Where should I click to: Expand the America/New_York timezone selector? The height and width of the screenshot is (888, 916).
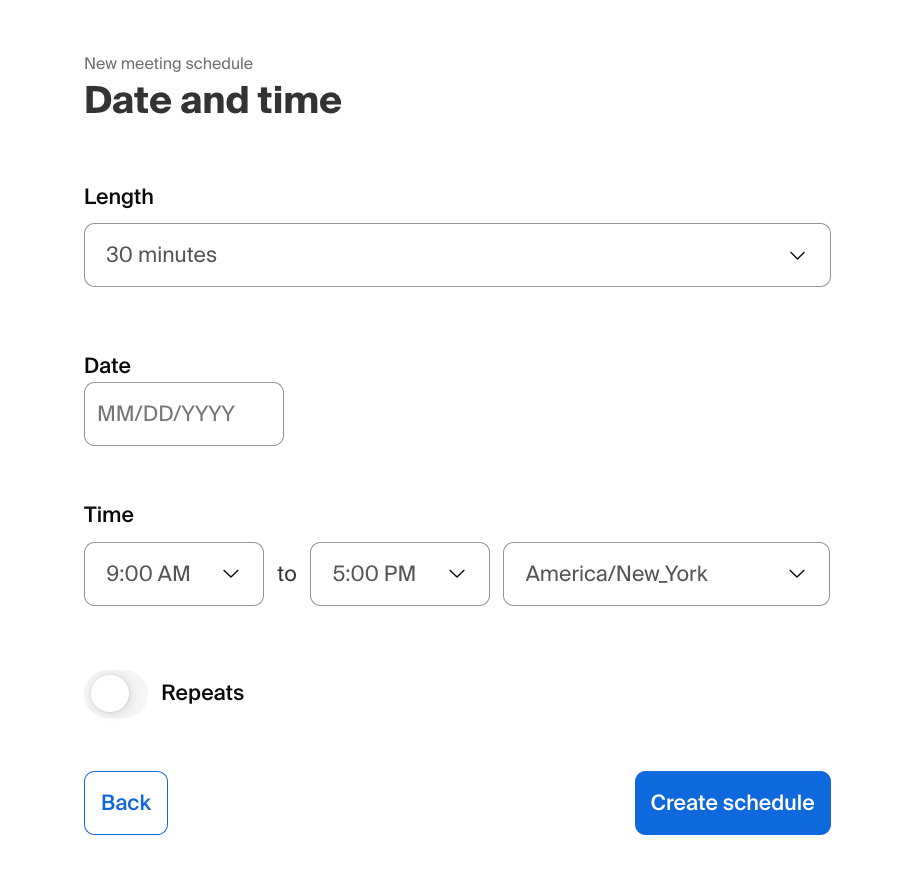[x=667, y=574]
